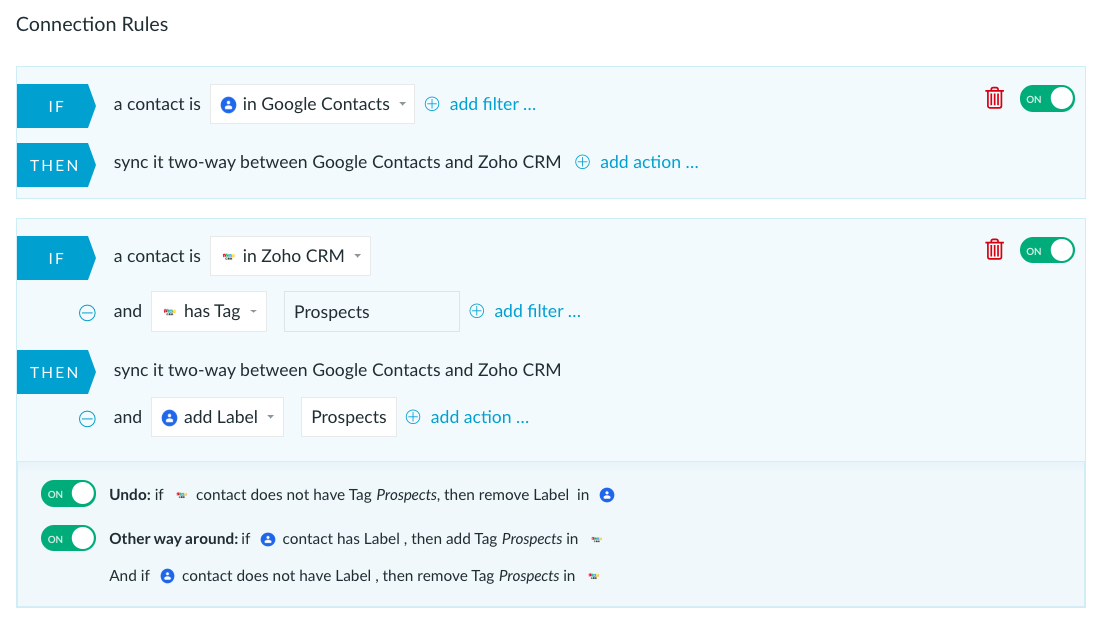Toggle off the Google Contacts rule switch
The height and width of the screenshot is (629, 1113).
point(1047,99)
